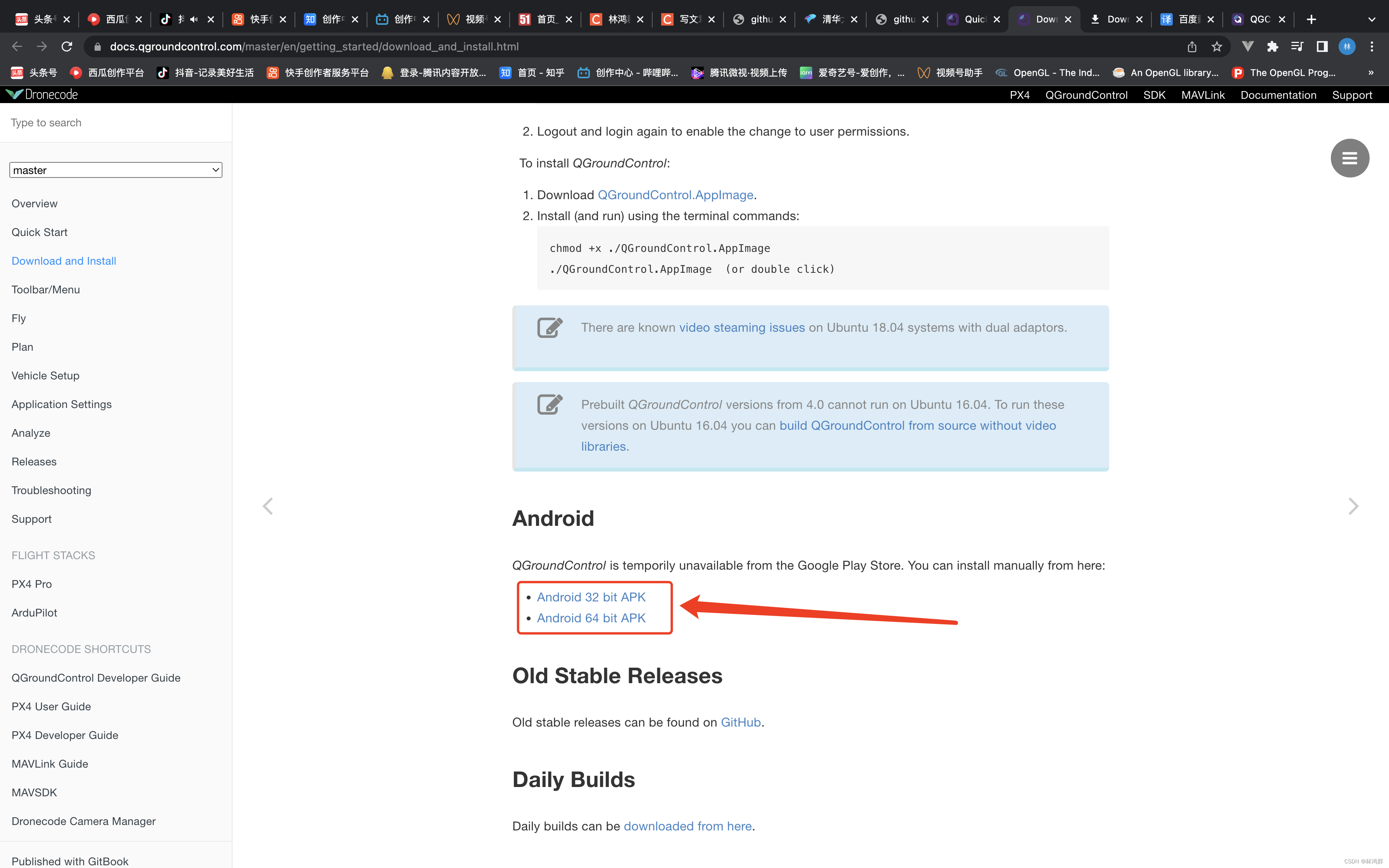The width and height of the screenshot is (1389, 868).
Task: Click the browser forward arrow
Action: coord(42,46)
